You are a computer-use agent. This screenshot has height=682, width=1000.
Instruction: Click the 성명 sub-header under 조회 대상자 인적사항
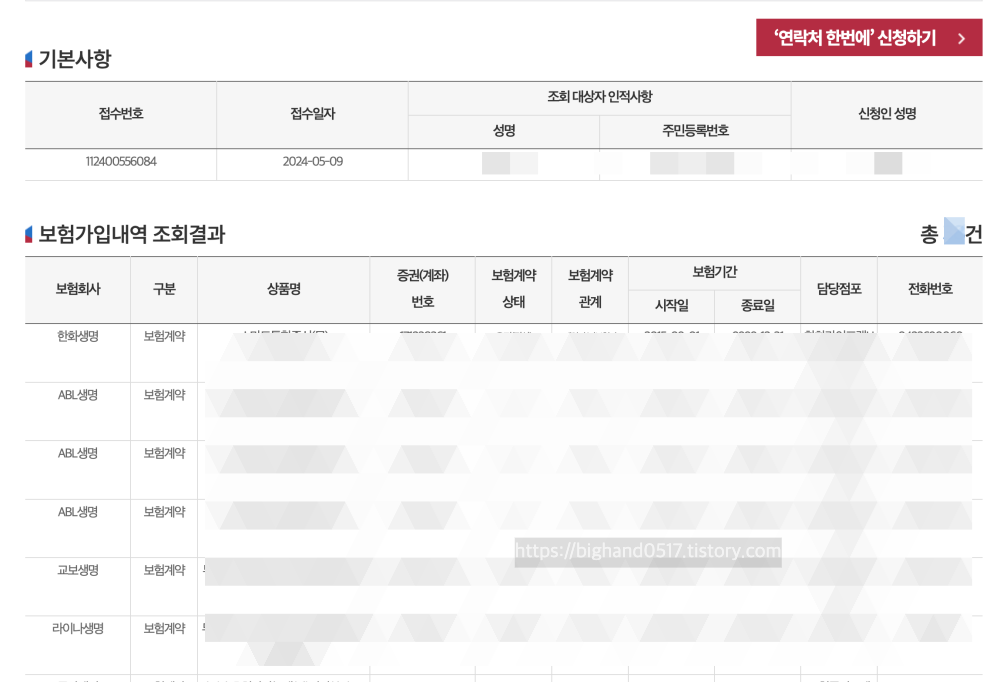pyautogui.click(x=504, y=131)
